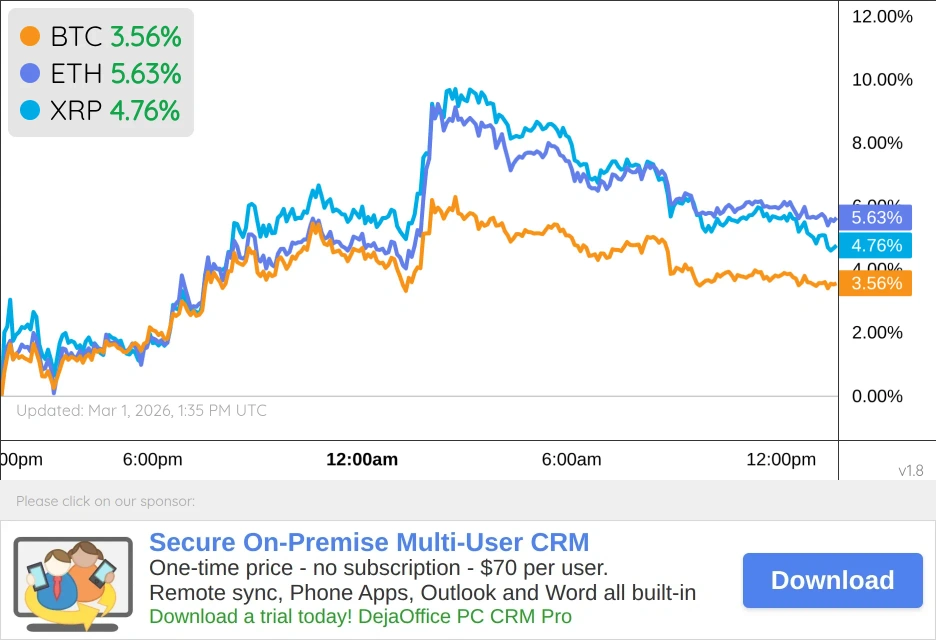Click the blue 4.76% price tag
The image size is (936, 640).
[876, 245]
